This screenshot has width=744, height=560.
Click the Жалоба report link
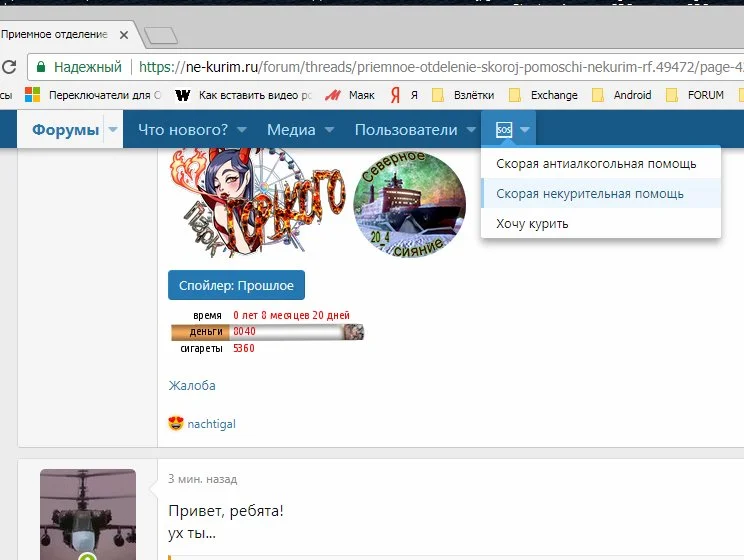pyautogui.click(x=192, y=385)
